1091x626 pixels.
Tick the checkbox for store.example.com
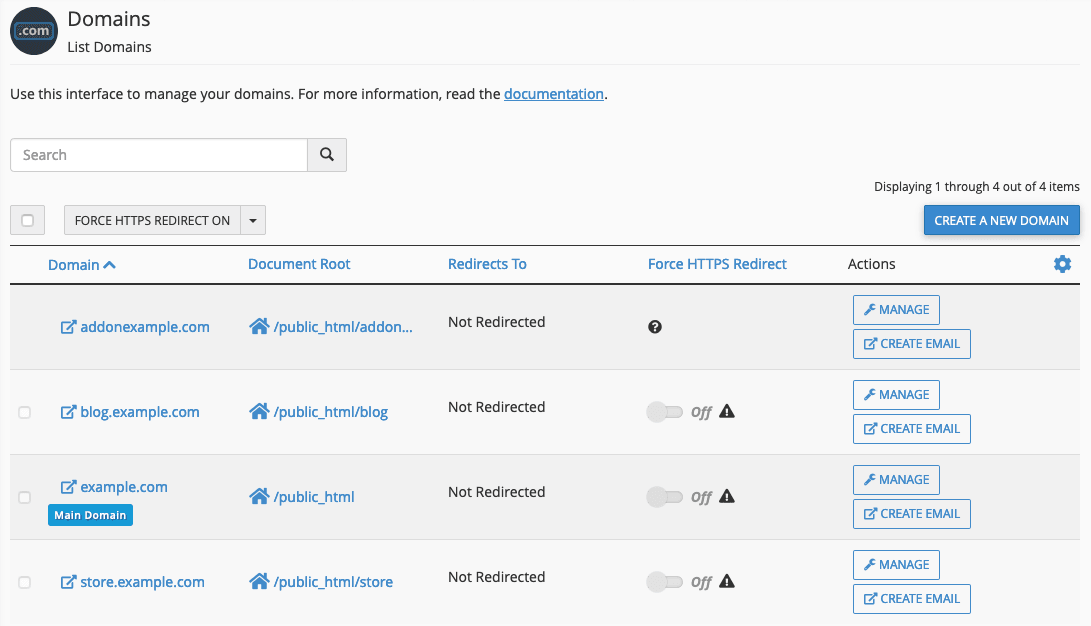pos(25,582)
